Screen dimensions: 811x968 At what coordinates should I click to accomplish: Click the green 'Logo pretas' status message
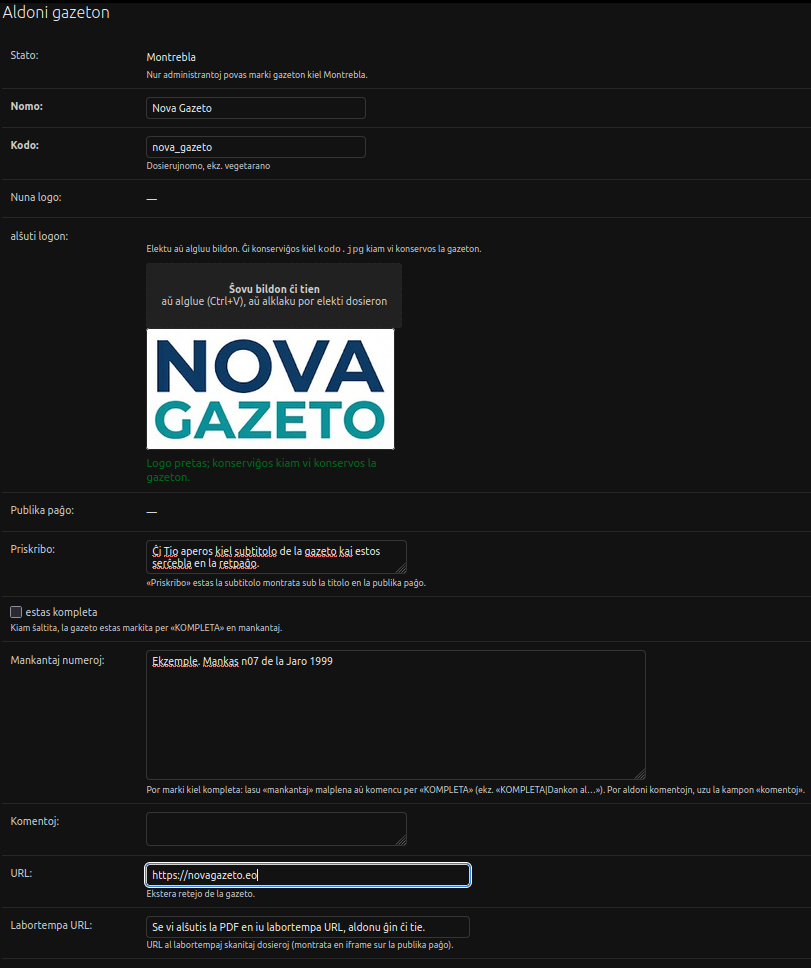[x=261, y=470]
